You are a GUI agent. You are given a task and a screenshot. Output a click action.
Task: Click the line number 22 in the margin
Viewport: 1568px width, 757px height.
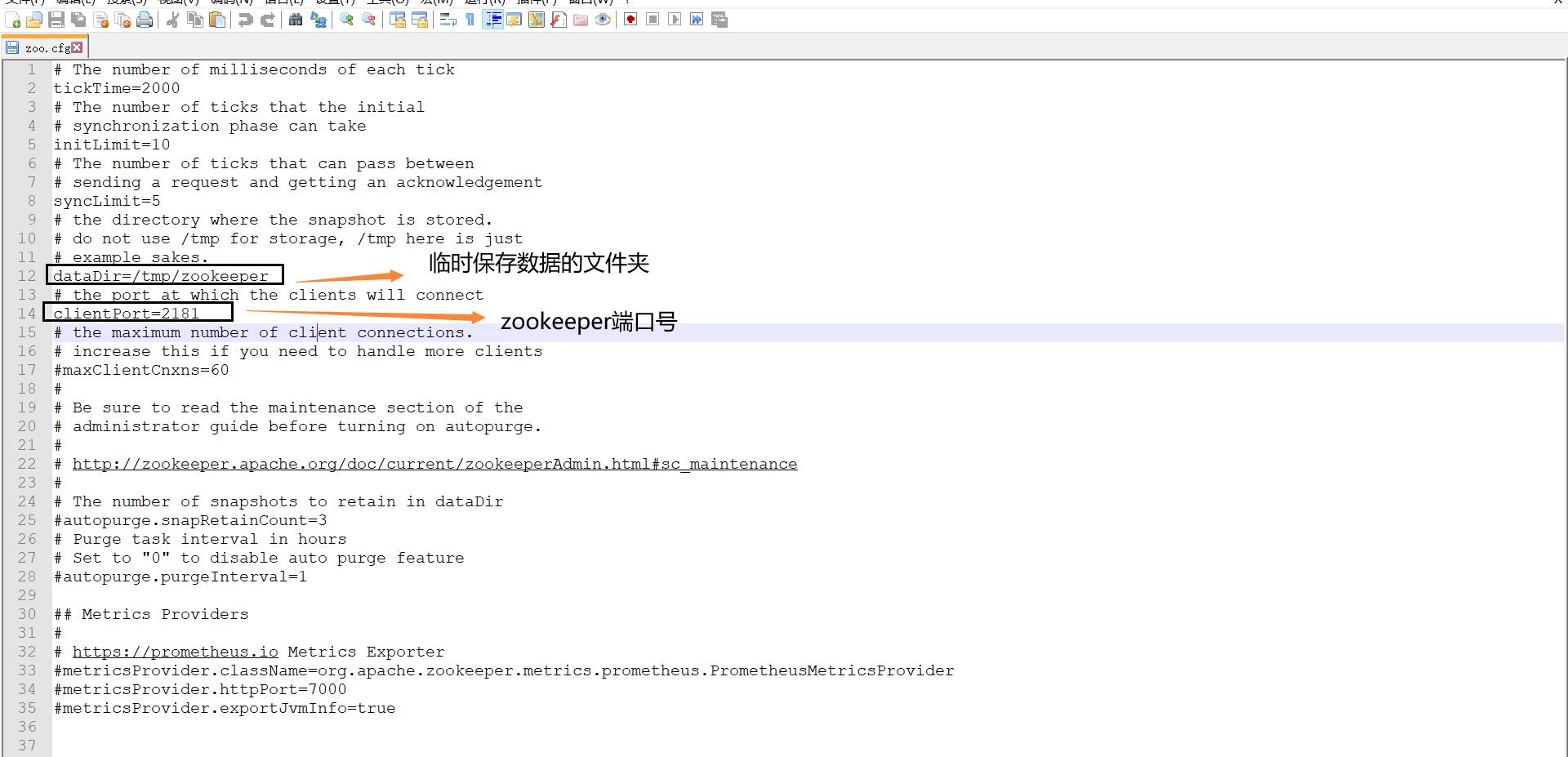(27, 464)
